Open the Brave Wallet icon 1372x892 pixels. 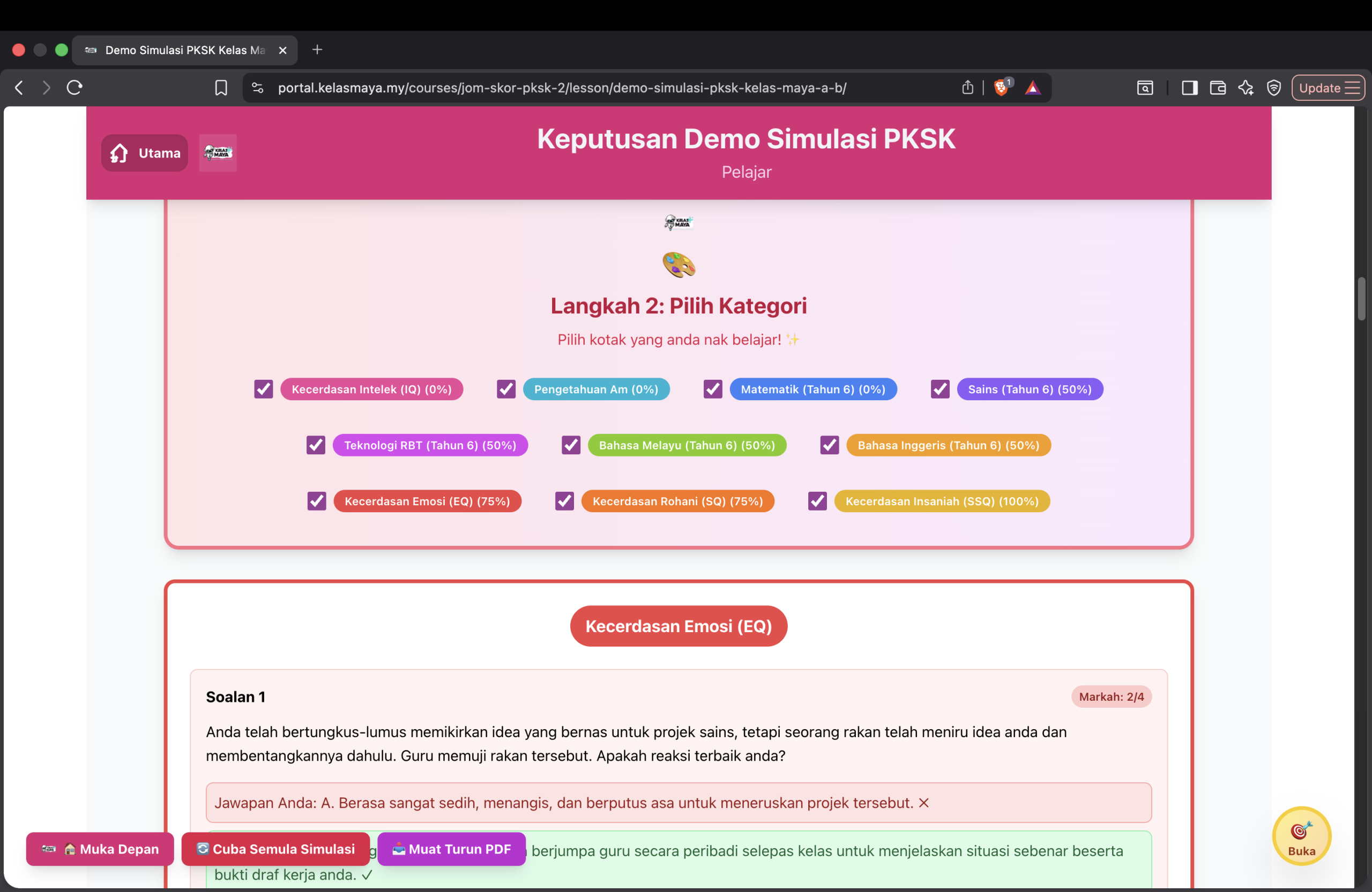pos(1218,87)
